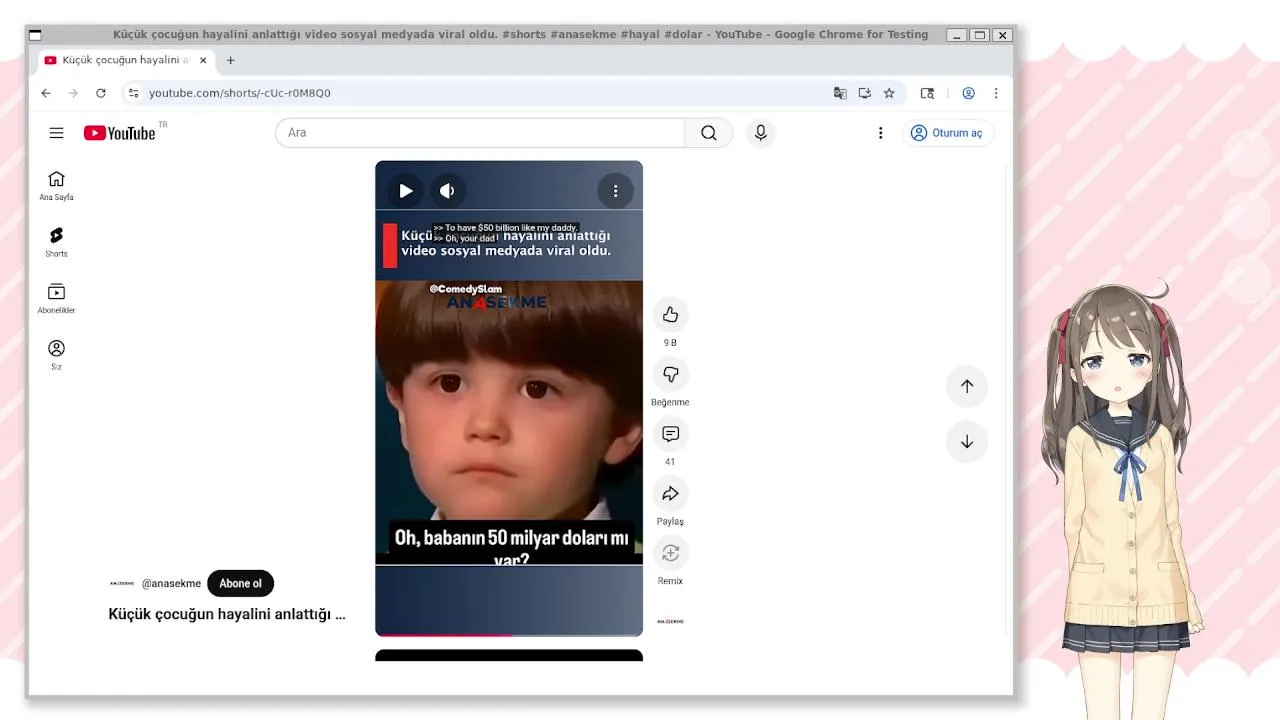
Task: Open Siz in the sidebar
Action: click(56, 355)
